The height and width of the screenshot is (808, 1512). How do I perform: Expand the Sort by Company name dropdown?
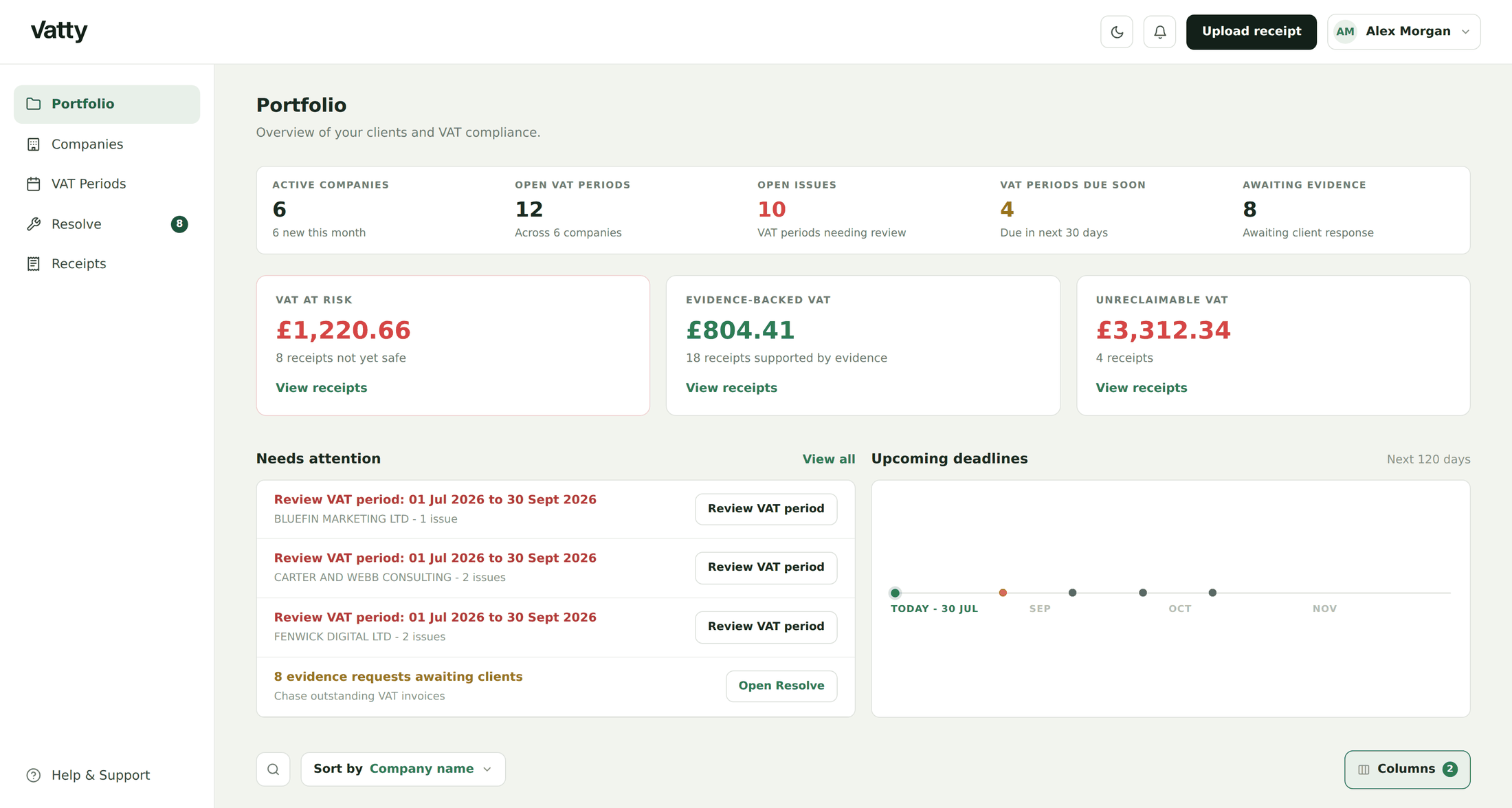tap(403, 769)
